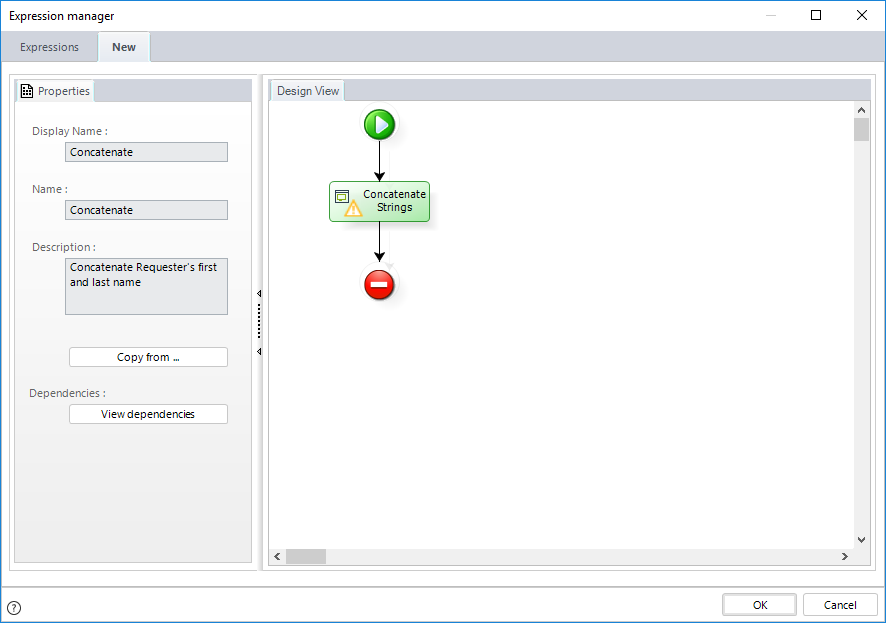This screenshot has width=886, height=623.
Task: Click the Cancel button
Action: point(840,605)
